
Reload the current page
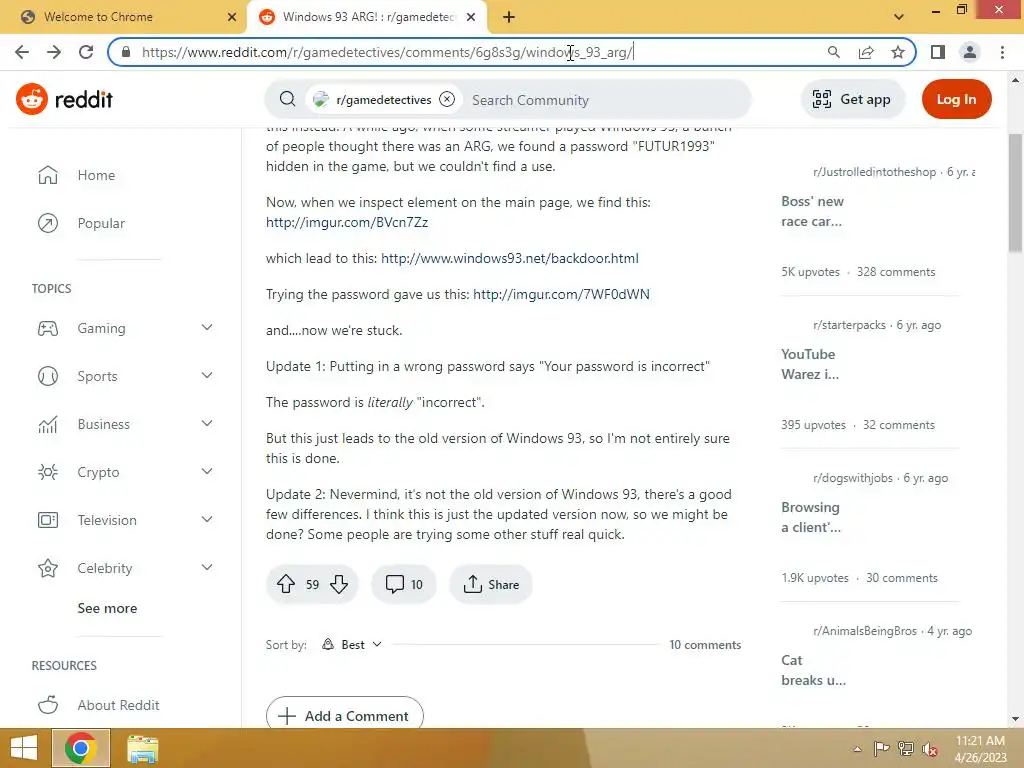(x=86, y=52)
